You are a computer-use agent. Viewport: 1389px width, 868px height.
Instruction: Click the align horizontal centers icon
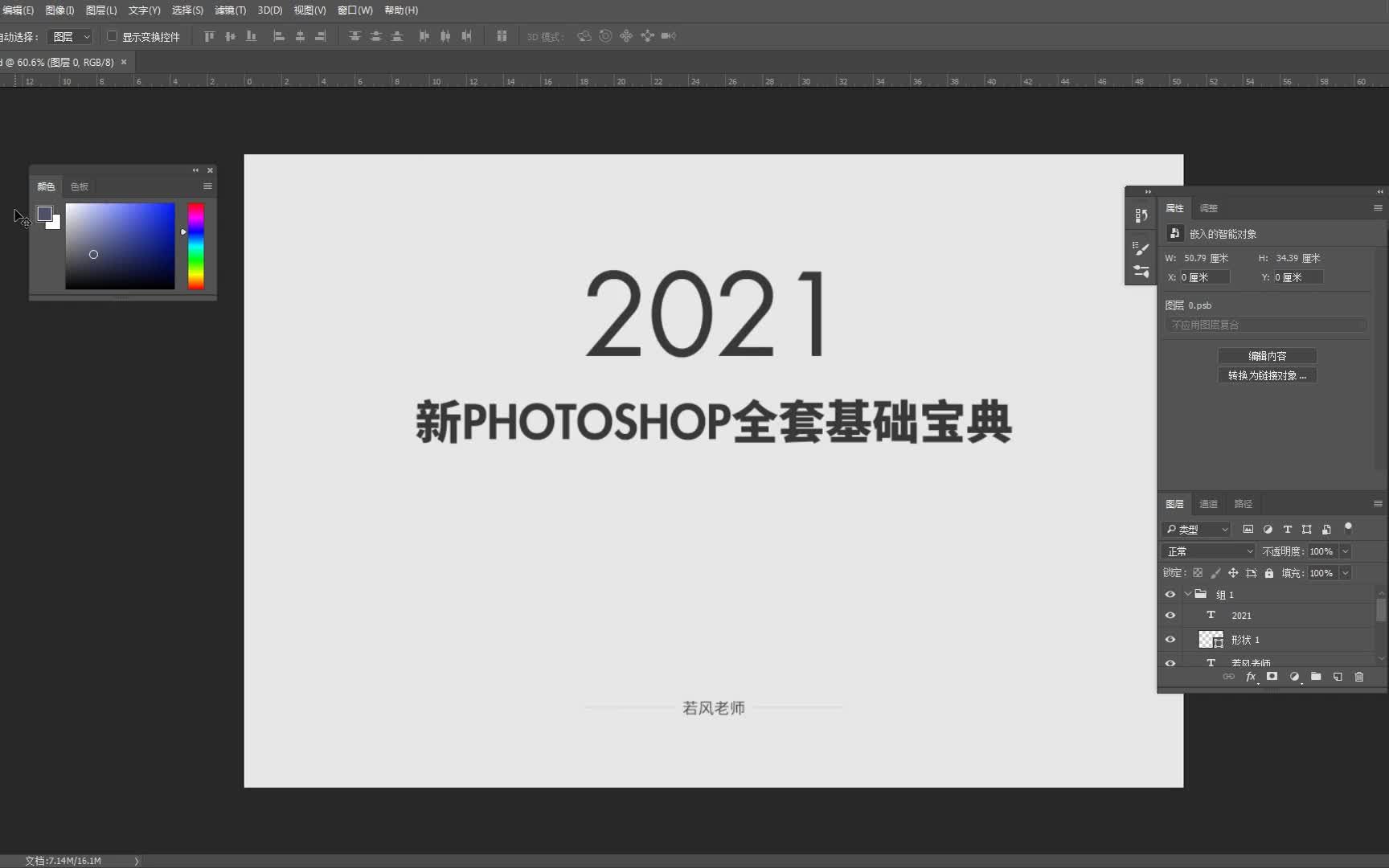tap(300, 36)
